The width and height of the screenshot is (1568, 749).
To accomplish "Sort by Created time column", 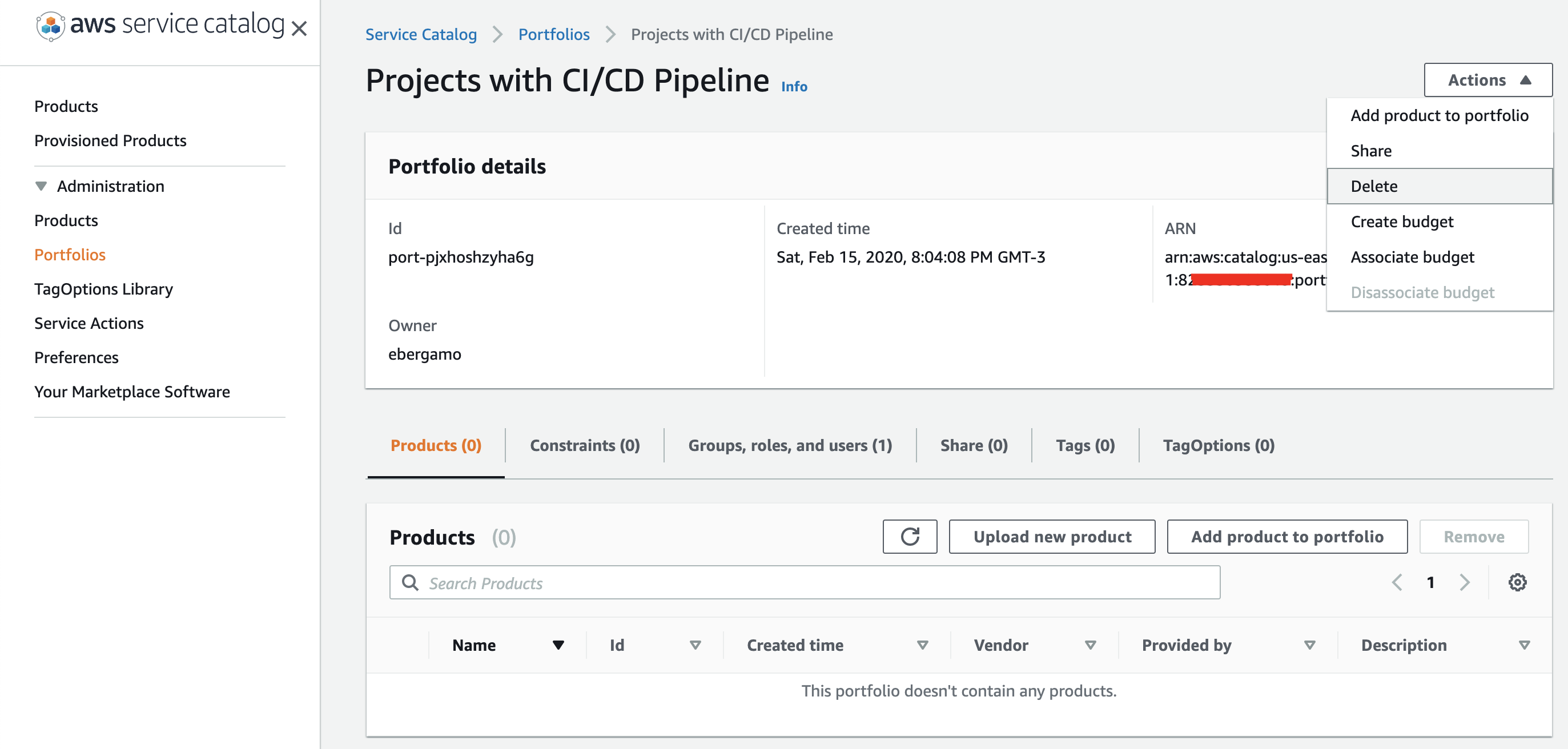I will (x=922, y=645).
